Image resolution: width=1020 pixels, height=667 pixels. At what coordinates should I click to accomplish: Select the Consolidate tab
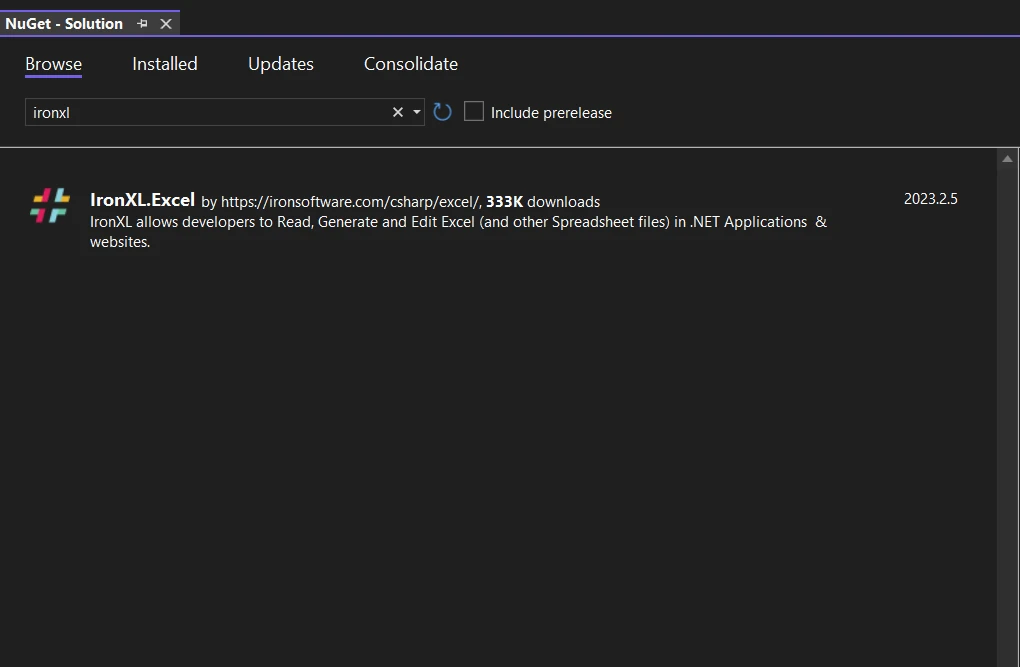(x=411, y=64)
